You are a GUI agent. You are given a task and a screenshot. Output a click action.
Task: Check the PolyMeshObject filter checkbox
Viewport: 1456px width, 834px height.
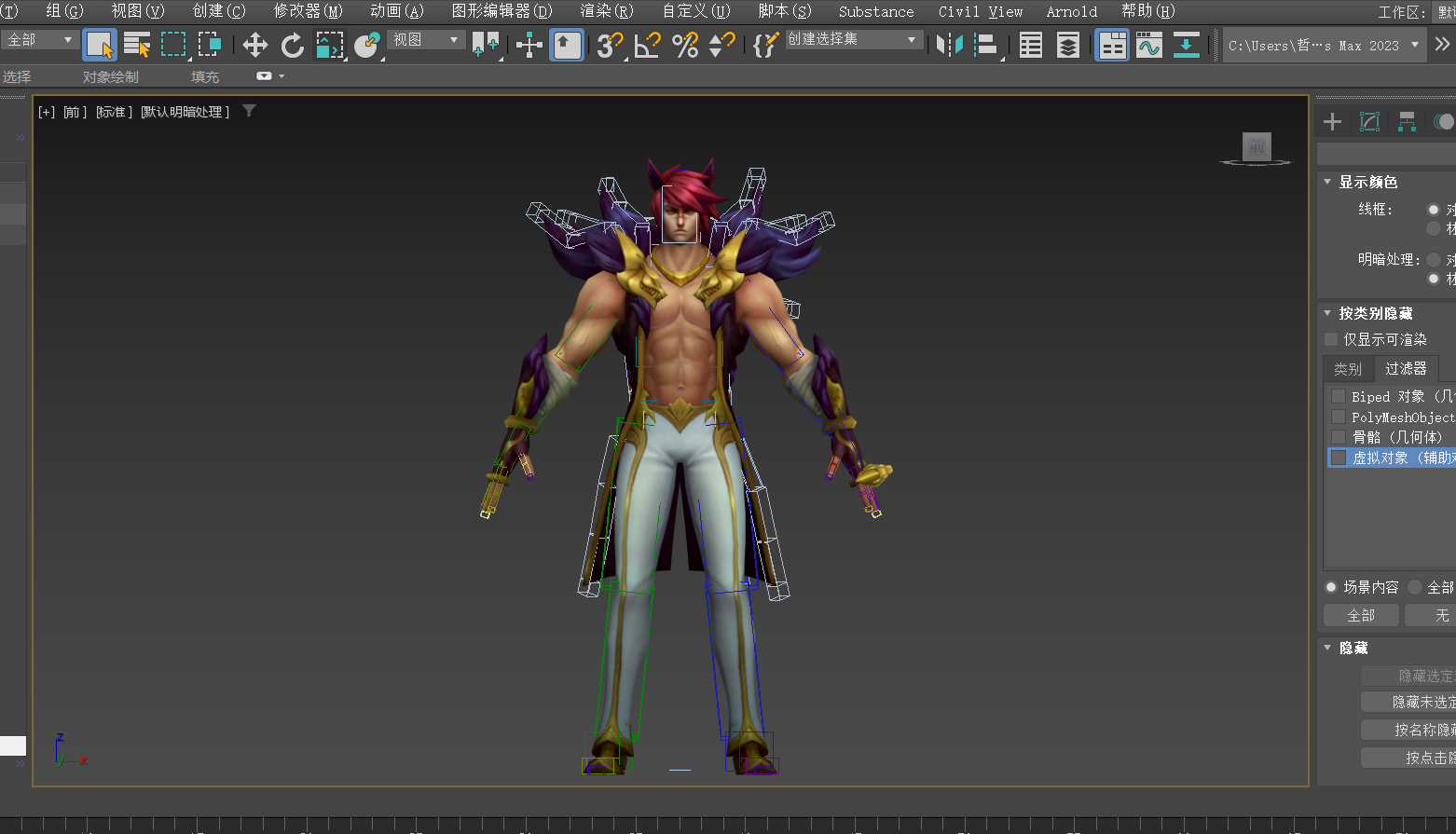pyautogui.click(x=1339, y=417)
